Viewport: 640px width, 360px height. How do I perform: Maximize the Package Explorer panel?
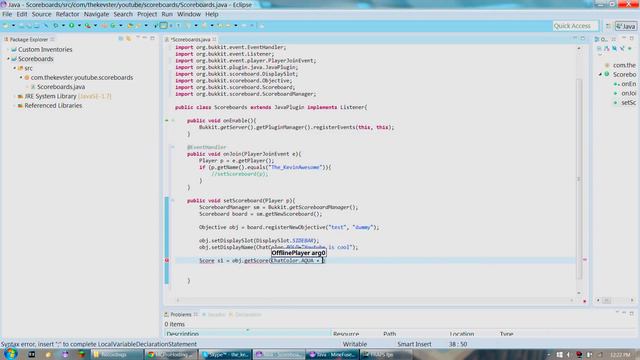point(152,38)
